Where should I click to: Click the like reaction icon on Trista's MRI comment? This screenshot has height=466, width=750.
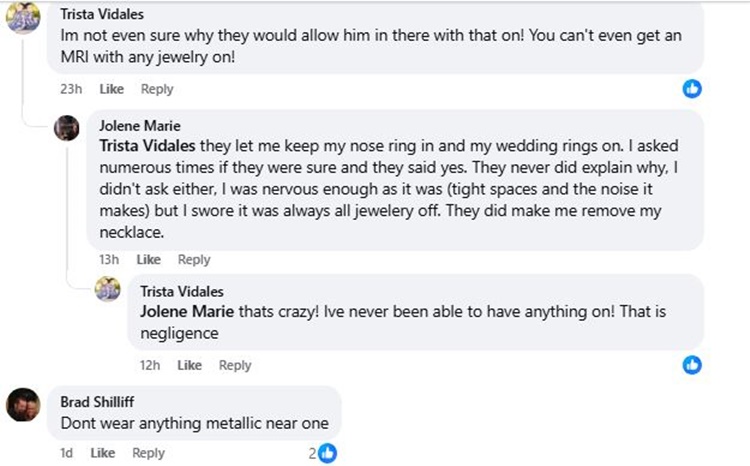tap(691, 89)
